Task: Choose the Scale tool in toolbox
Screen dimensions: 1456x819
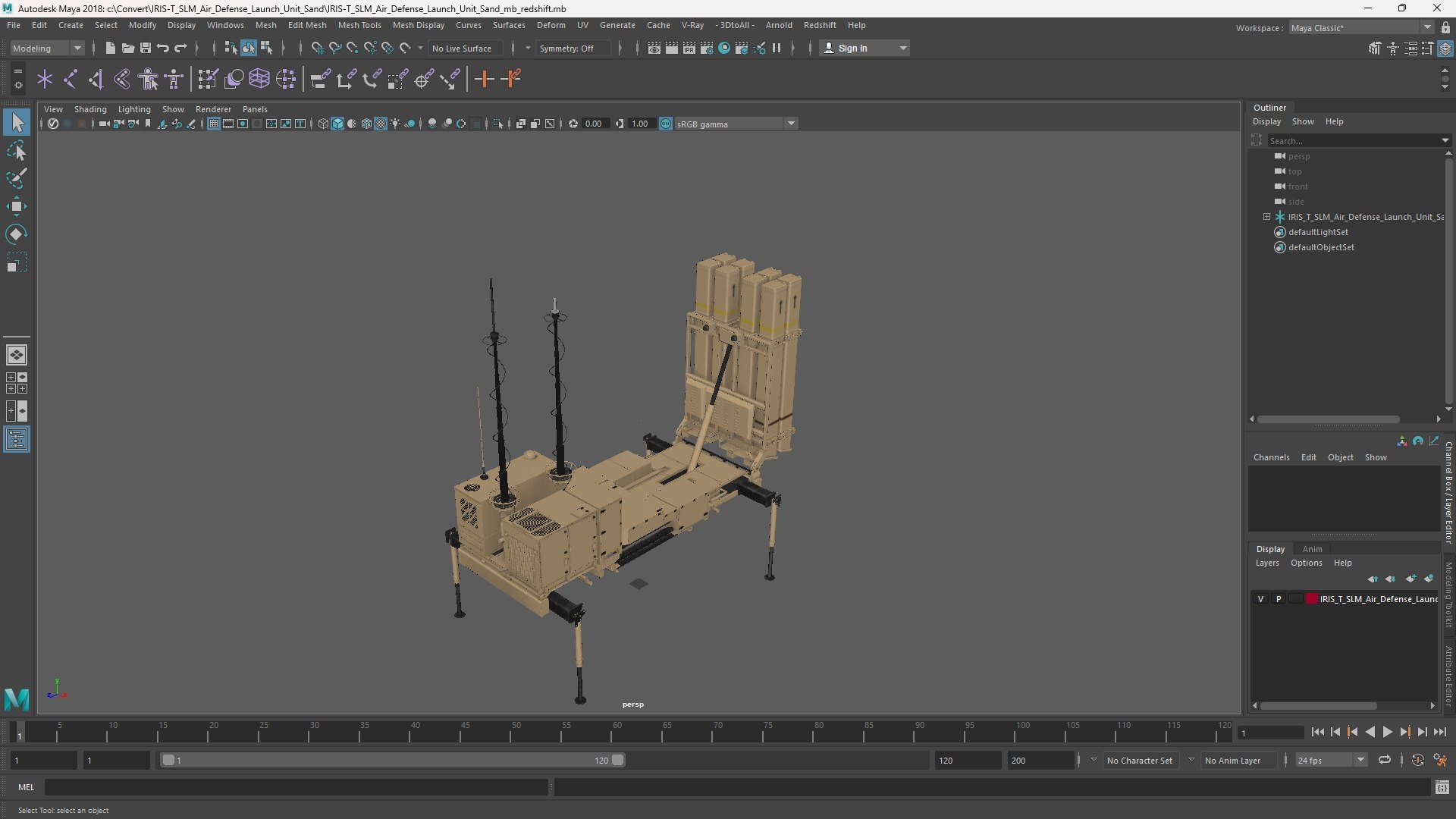Action: [17, 262]
